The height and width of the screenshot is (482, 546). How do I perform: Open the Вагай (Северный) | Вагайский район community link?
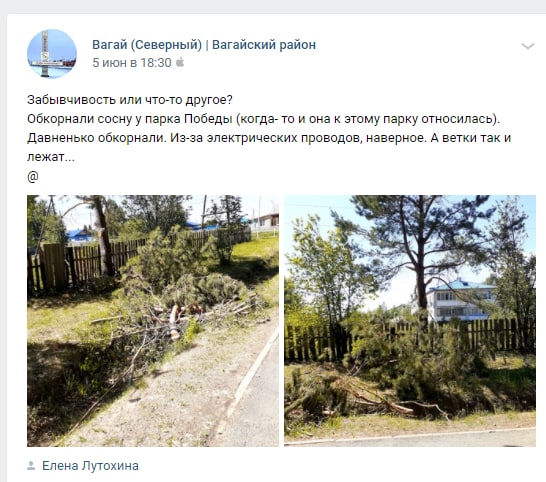(204, 45)
